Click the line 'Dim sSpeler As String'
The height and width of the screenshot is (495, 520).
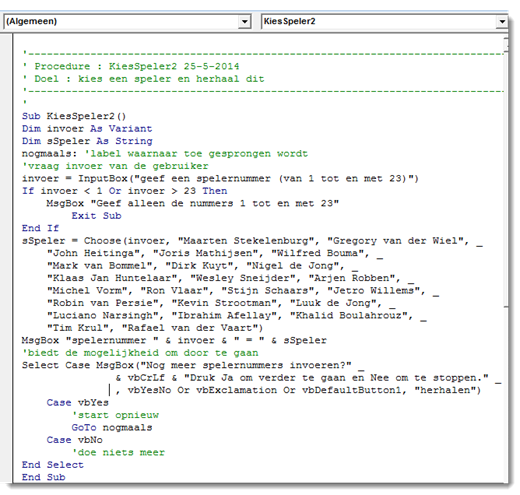pyautogui.click(x=87, y=141)
